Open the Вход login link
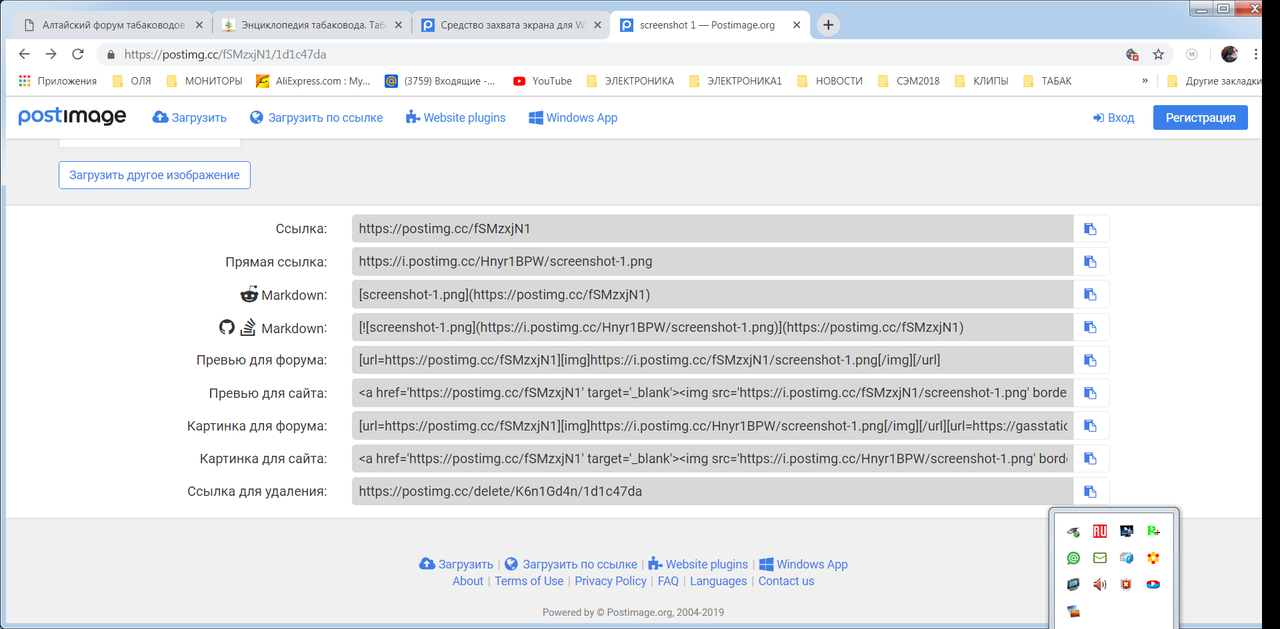Viewport: 1280px width, 629px height. [x=1113, y=118]
